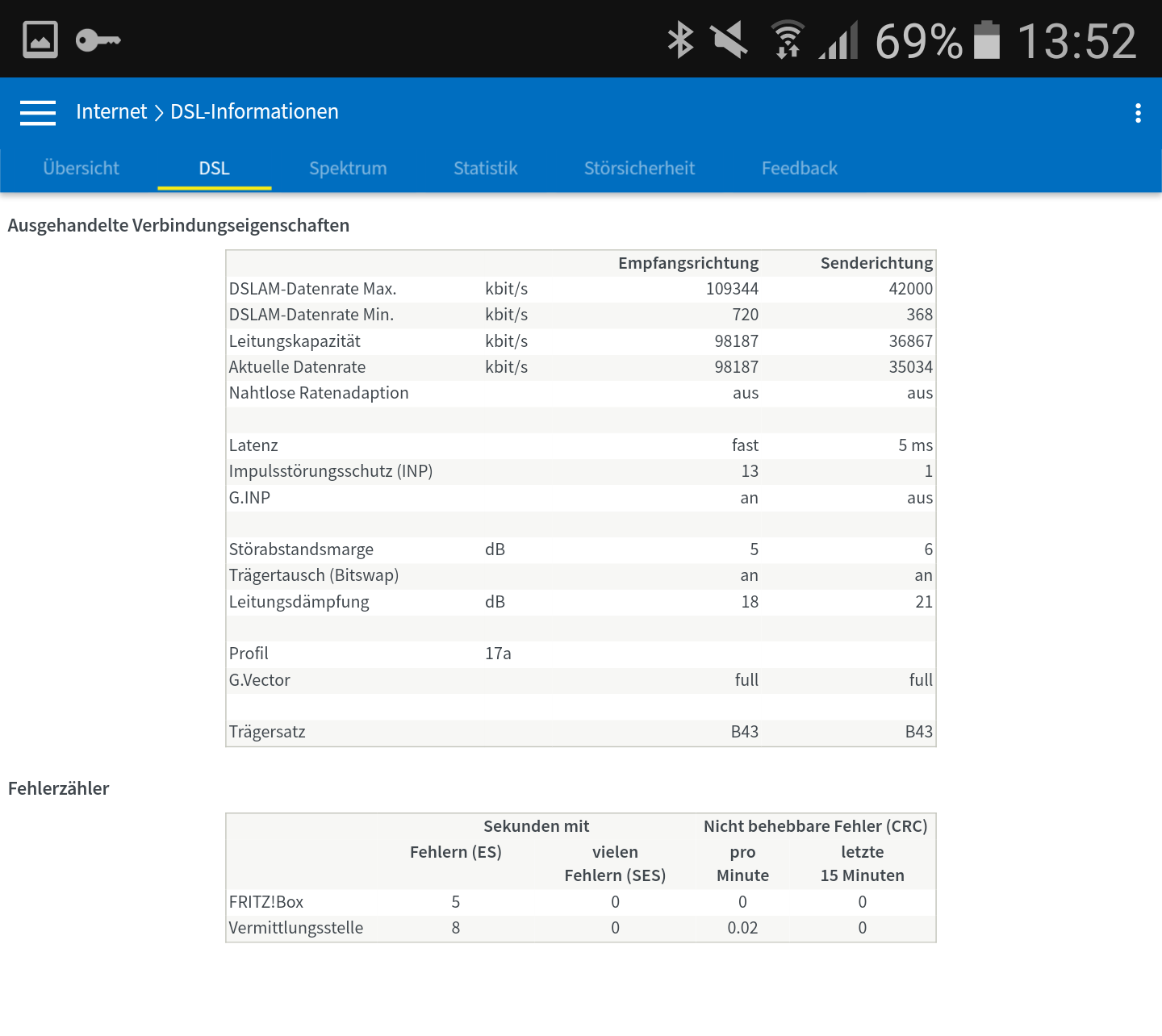
Task: Click the Trägersatz row label
Action: pyautogui.click(x=267, y=732)
